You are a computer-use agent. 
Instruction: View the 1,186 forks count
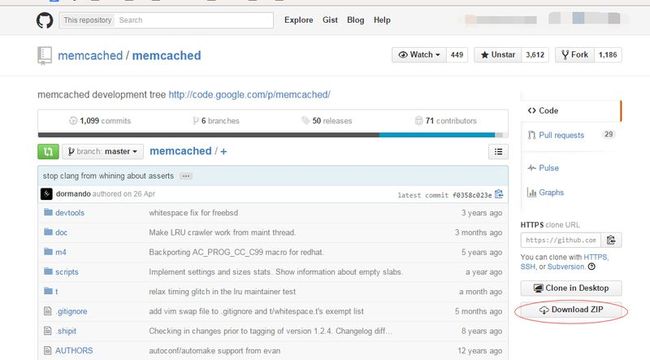point(608,55)
